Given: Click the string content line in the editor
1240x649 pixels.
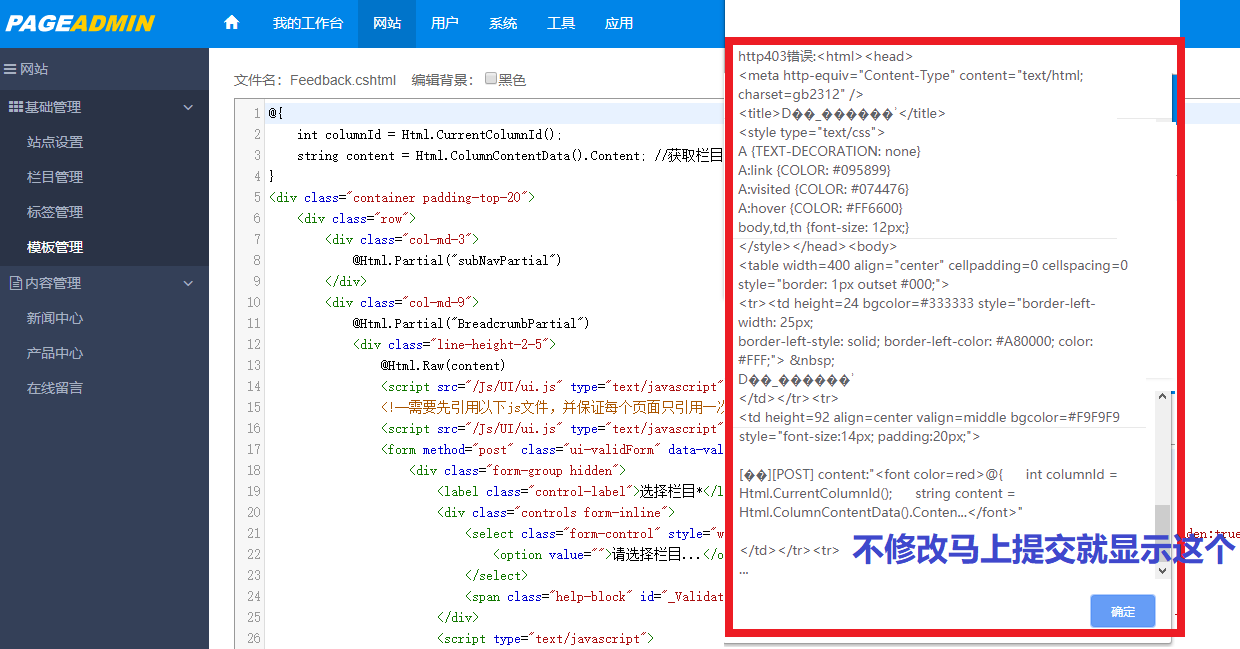Looking at the screenshot, I should (510, 155).
